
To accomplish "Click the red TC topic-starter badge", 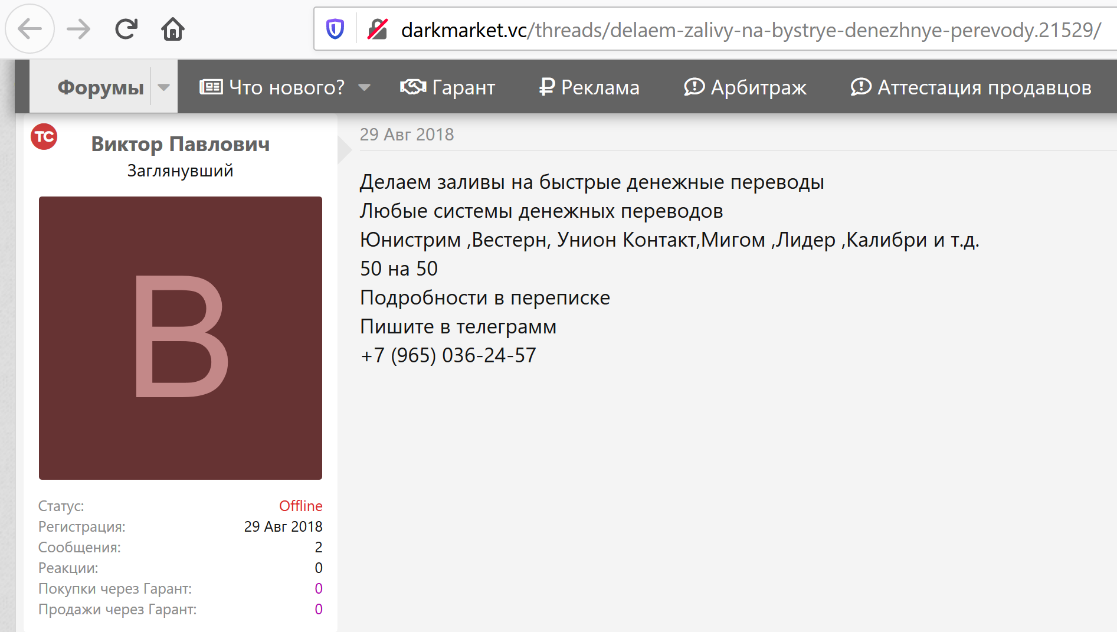I will coord(44,137).
